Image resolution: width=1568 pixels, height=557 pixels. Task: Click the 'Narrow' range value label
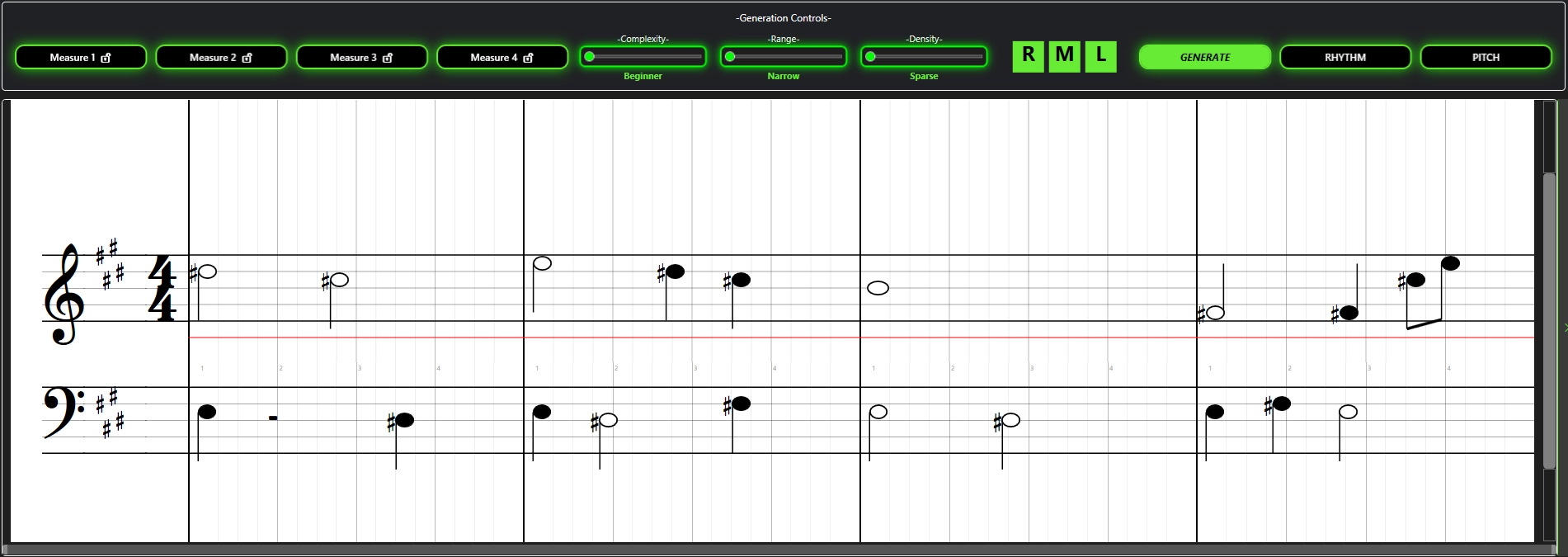pyautogui.click(x=783, y=76)
